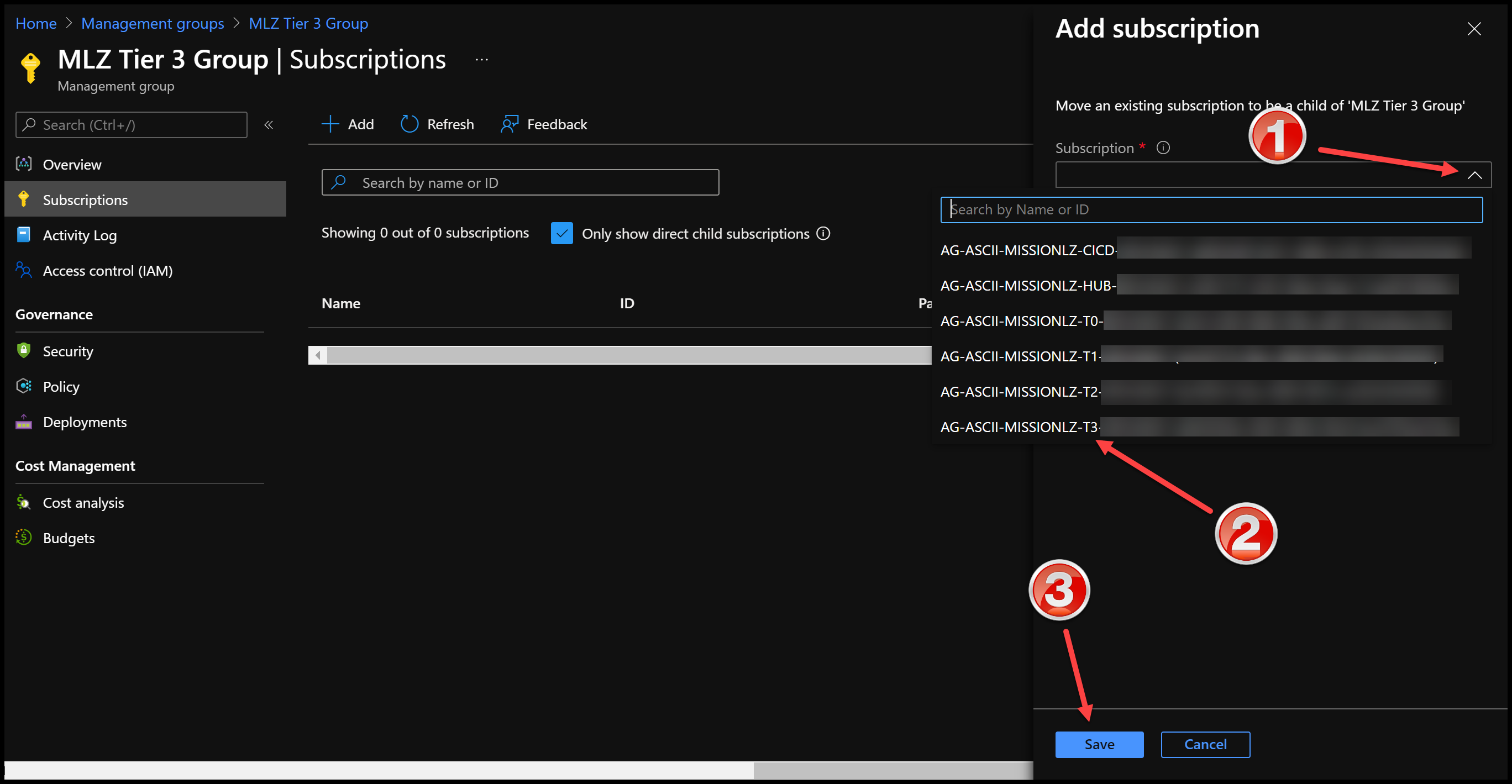The width and height of the screenshot is (1512, 784).
Task: Click the Subscriptions key icon in sidebar
Action: [23, 199]
